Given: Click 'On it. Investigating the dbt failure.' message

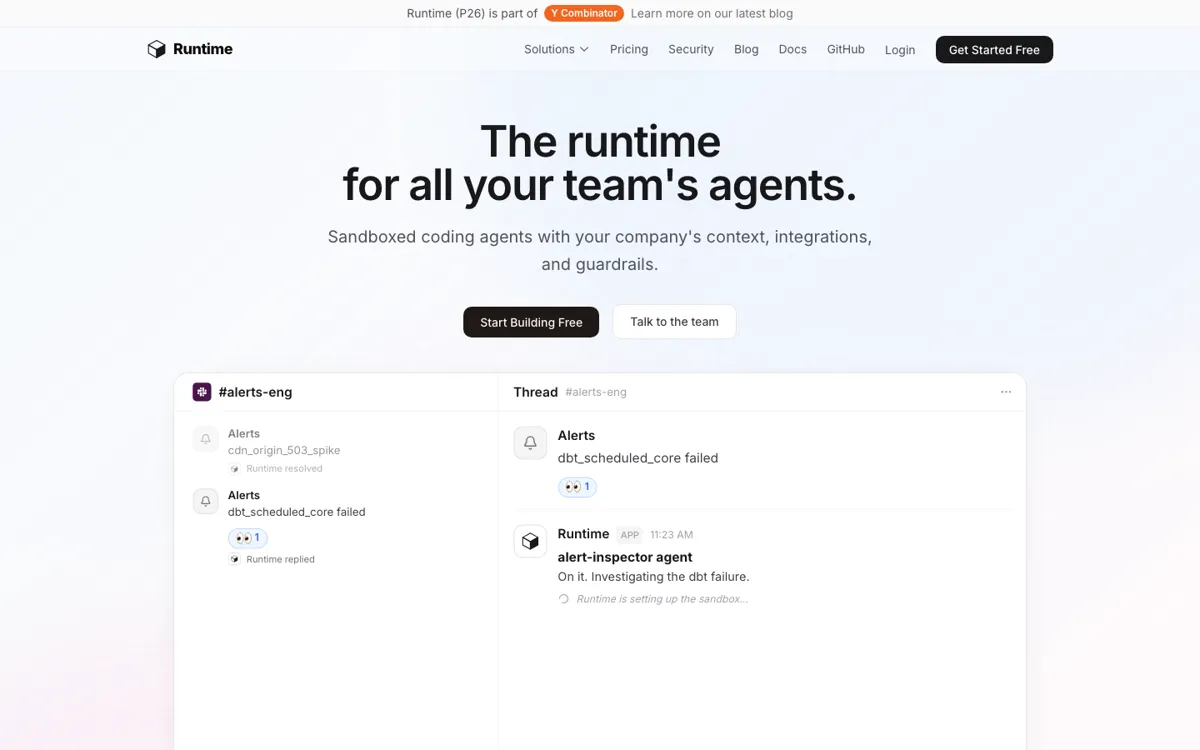Looking at the screenshot, I should [653, 577].
